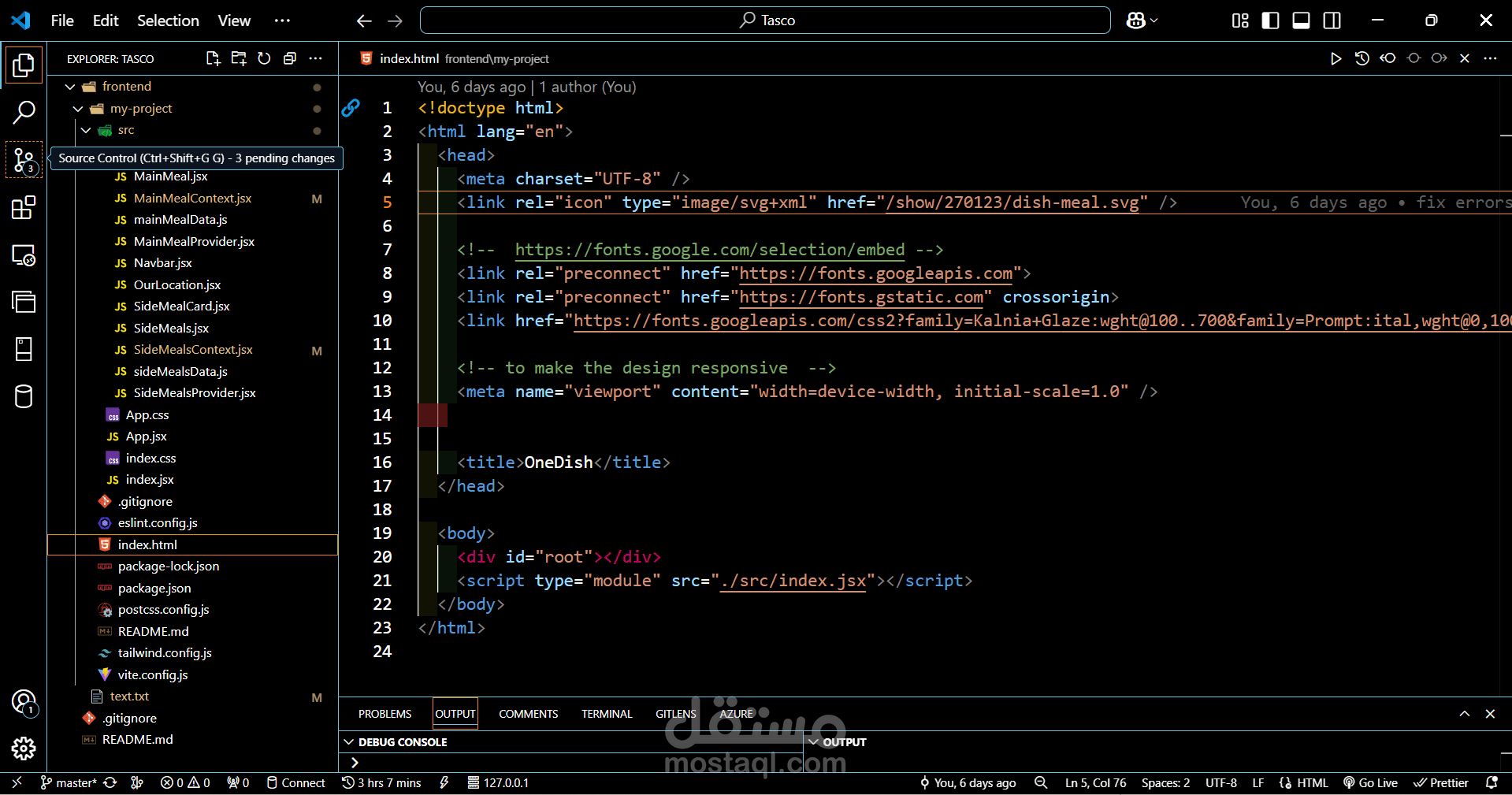Click the master* branch indicator
1512x795 pixels.
pyautogui.click(x=69, y=782)
